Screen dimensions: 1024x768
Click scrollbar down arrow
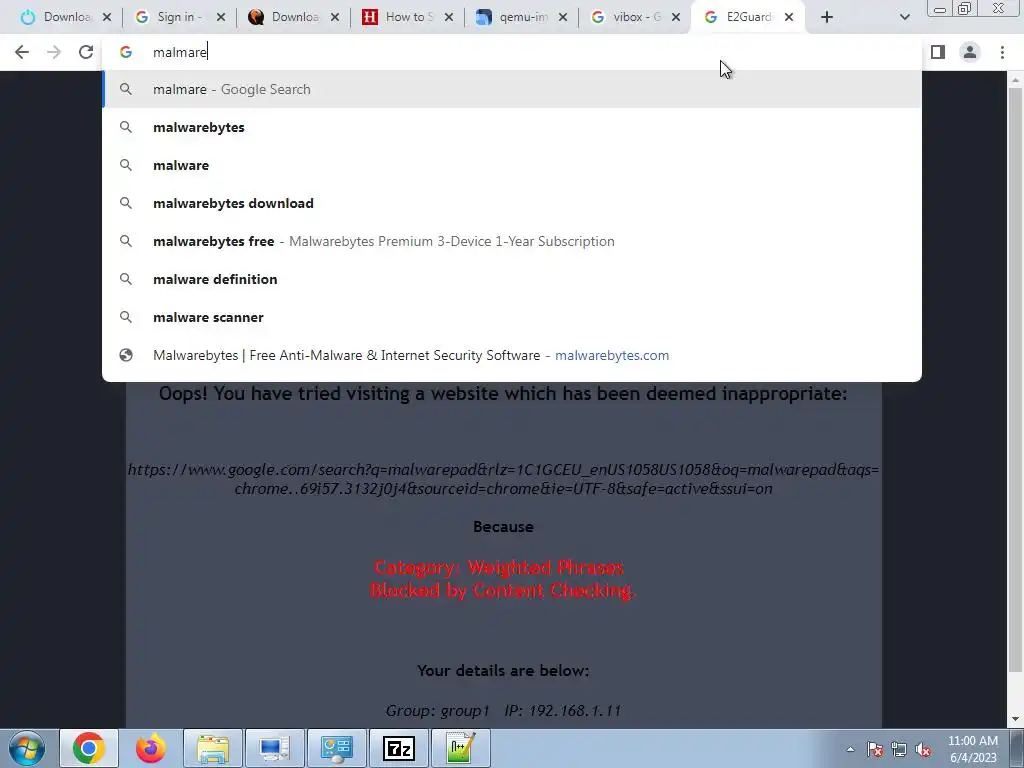(1015, 720)
